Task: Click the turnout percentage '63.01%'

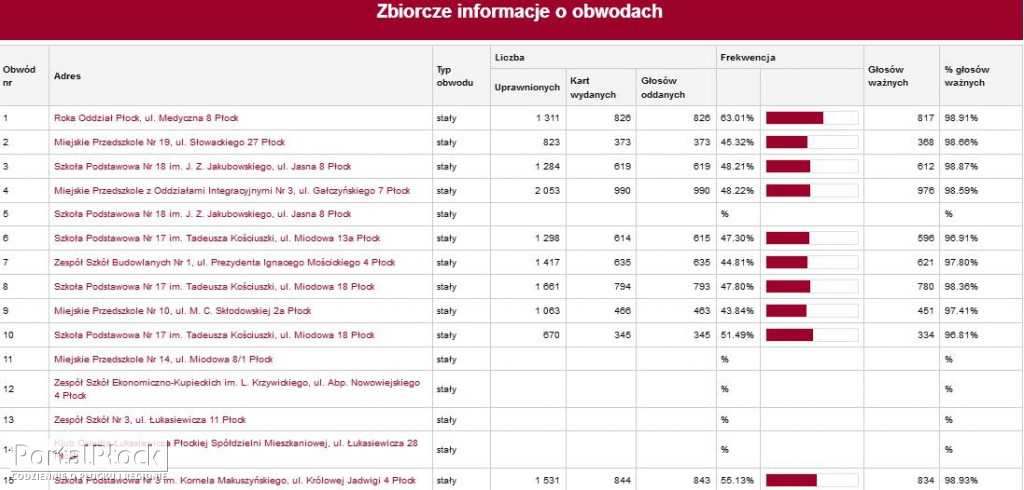Action: coord(737,118)
